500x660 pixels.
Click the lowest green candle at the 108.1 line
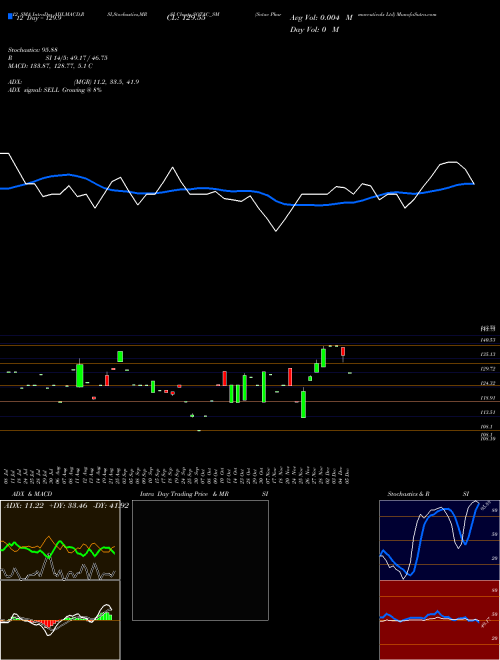click(x=199, y=431)
